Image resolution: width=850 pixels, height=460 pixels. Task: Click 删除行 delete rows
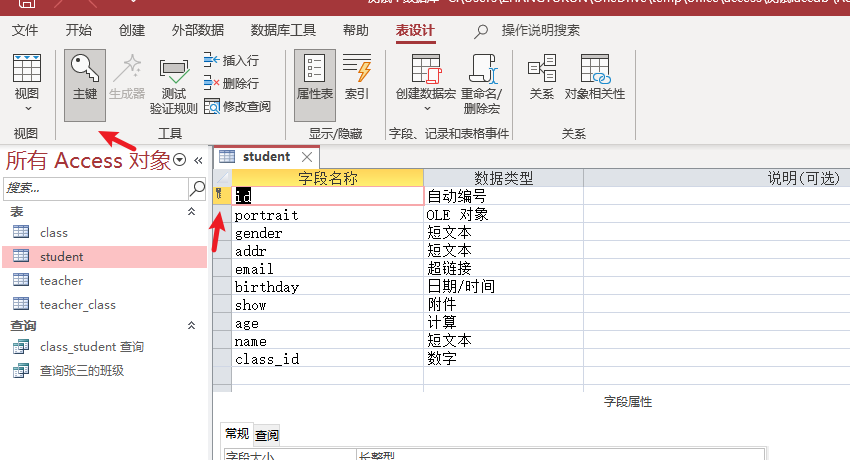[232, 83]
